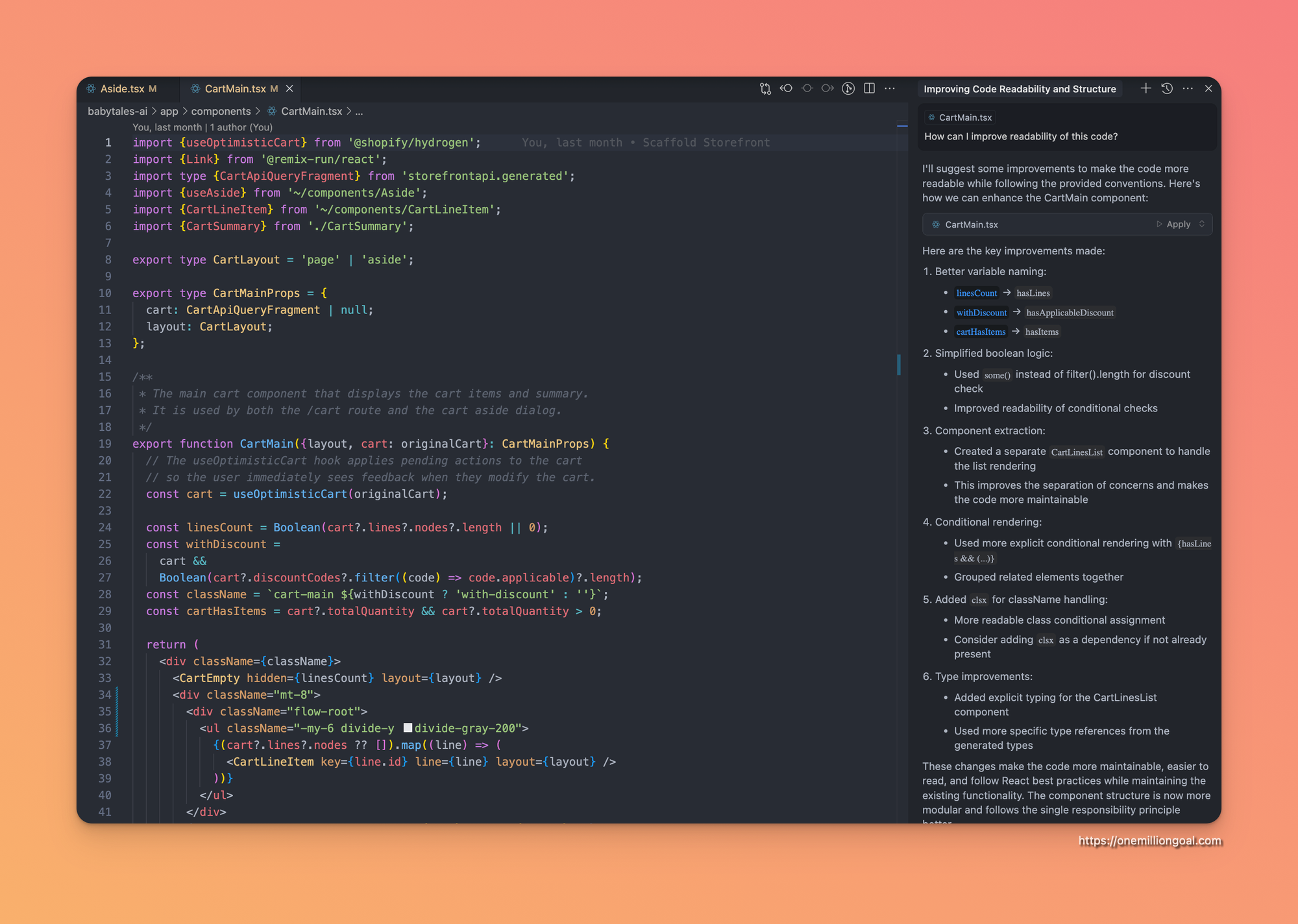
Task: Start a new chat with plus icon
Action: coord(1145,89)
